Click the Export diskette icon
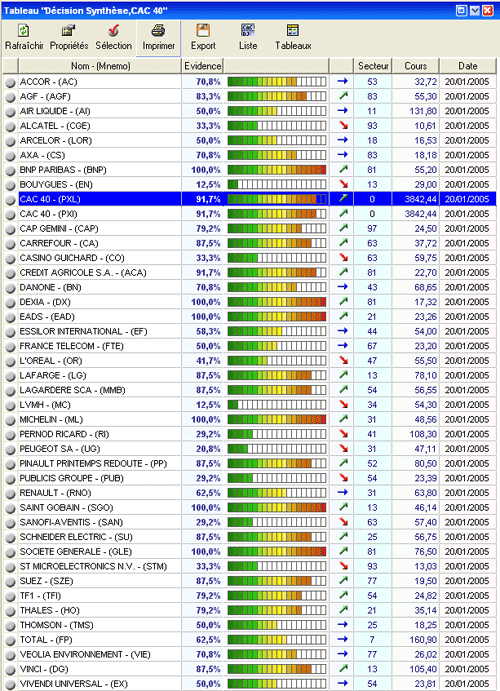 pos(203,30)
